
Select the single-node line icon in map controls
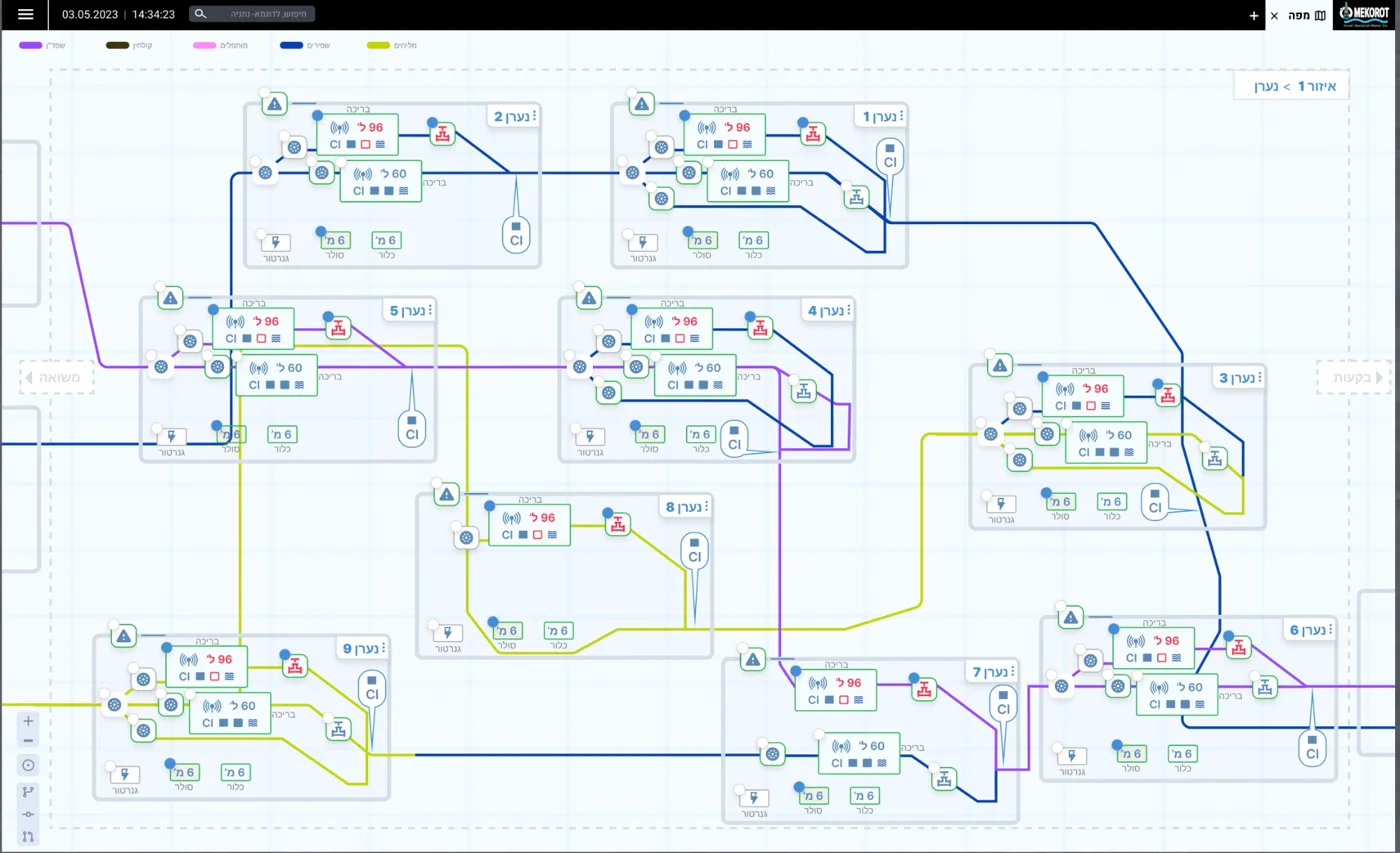[x=28, y=814]
